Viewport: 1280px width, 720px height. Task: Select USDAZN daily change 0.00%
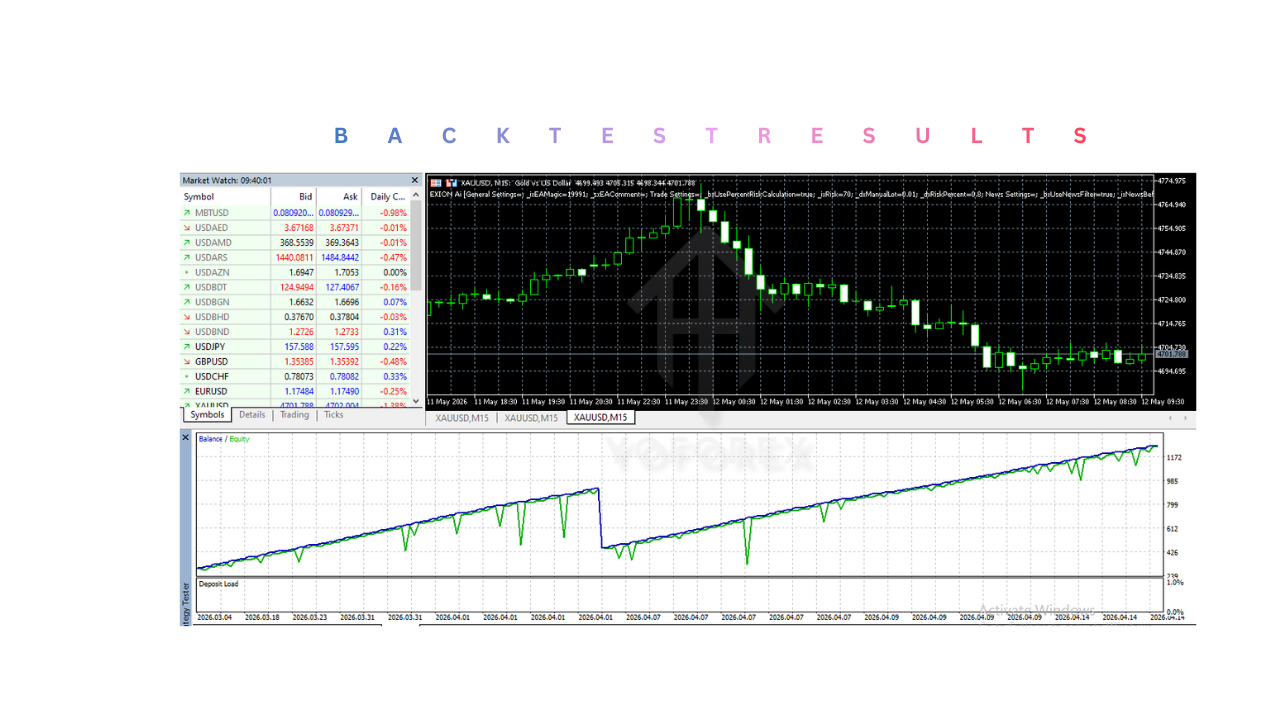click(x=394, y=272)
